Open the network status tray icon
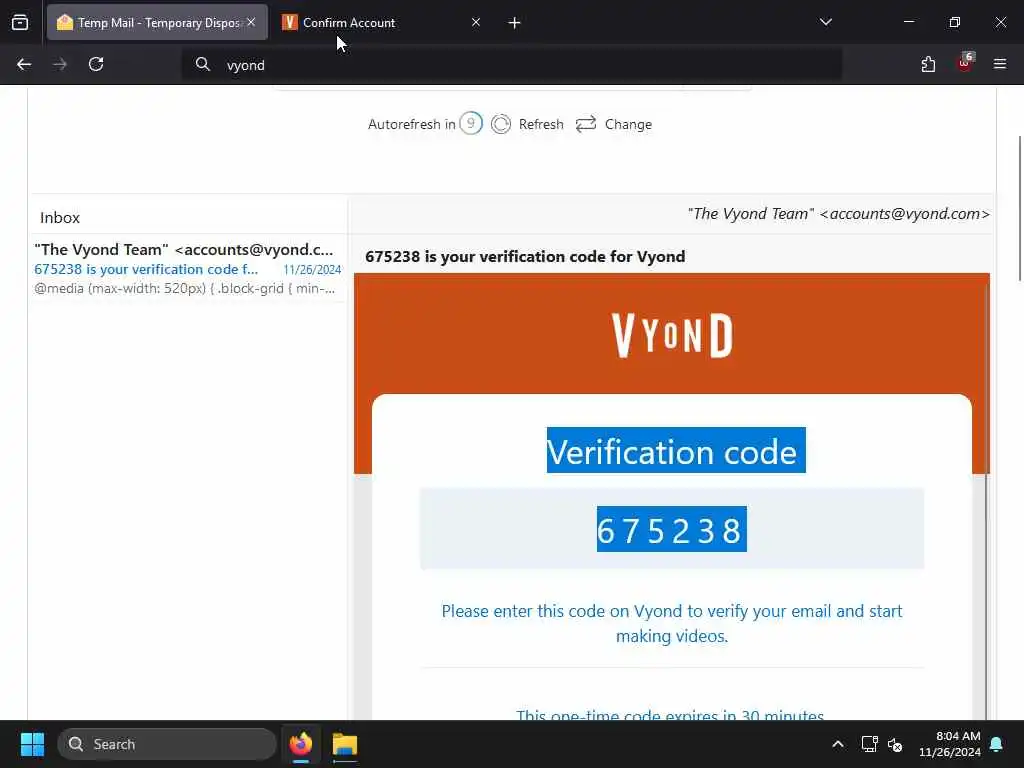 pos(869,744)
